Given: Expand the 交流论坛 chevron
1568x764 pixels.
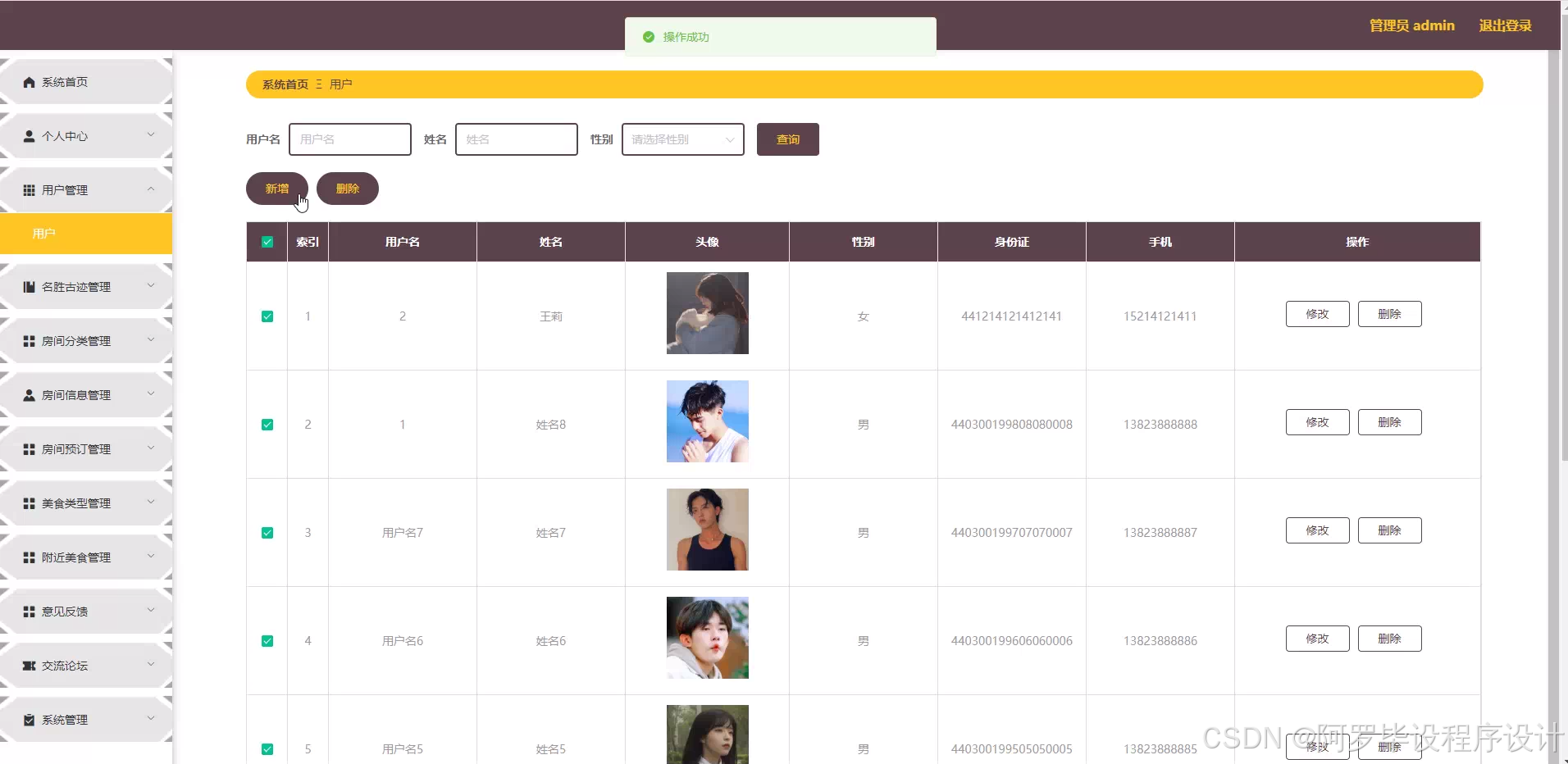Looking at the screenshot, I should pos(151,664).
